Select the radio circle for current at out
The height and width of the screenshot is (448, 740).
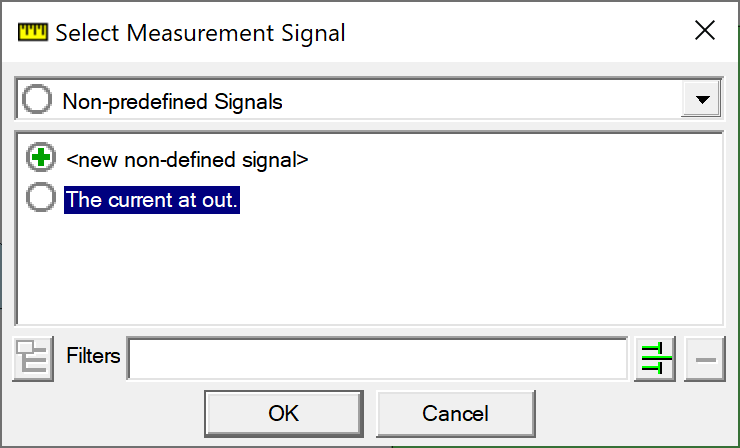[x=41, y=199]
